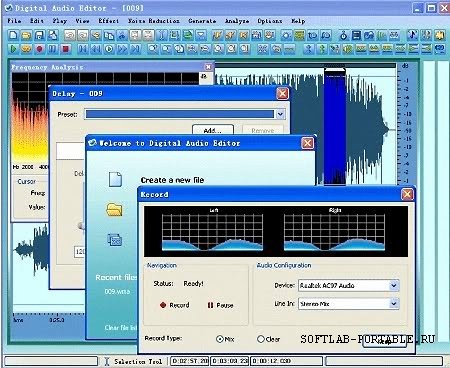Click the Selection Tool status bar entry

click(x=133, y=361)
